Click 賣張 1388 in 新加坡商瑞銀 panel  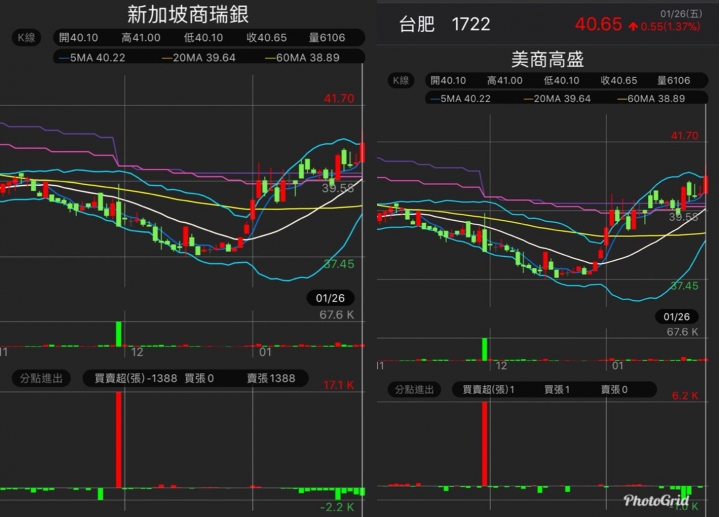[x=271, y=378]
